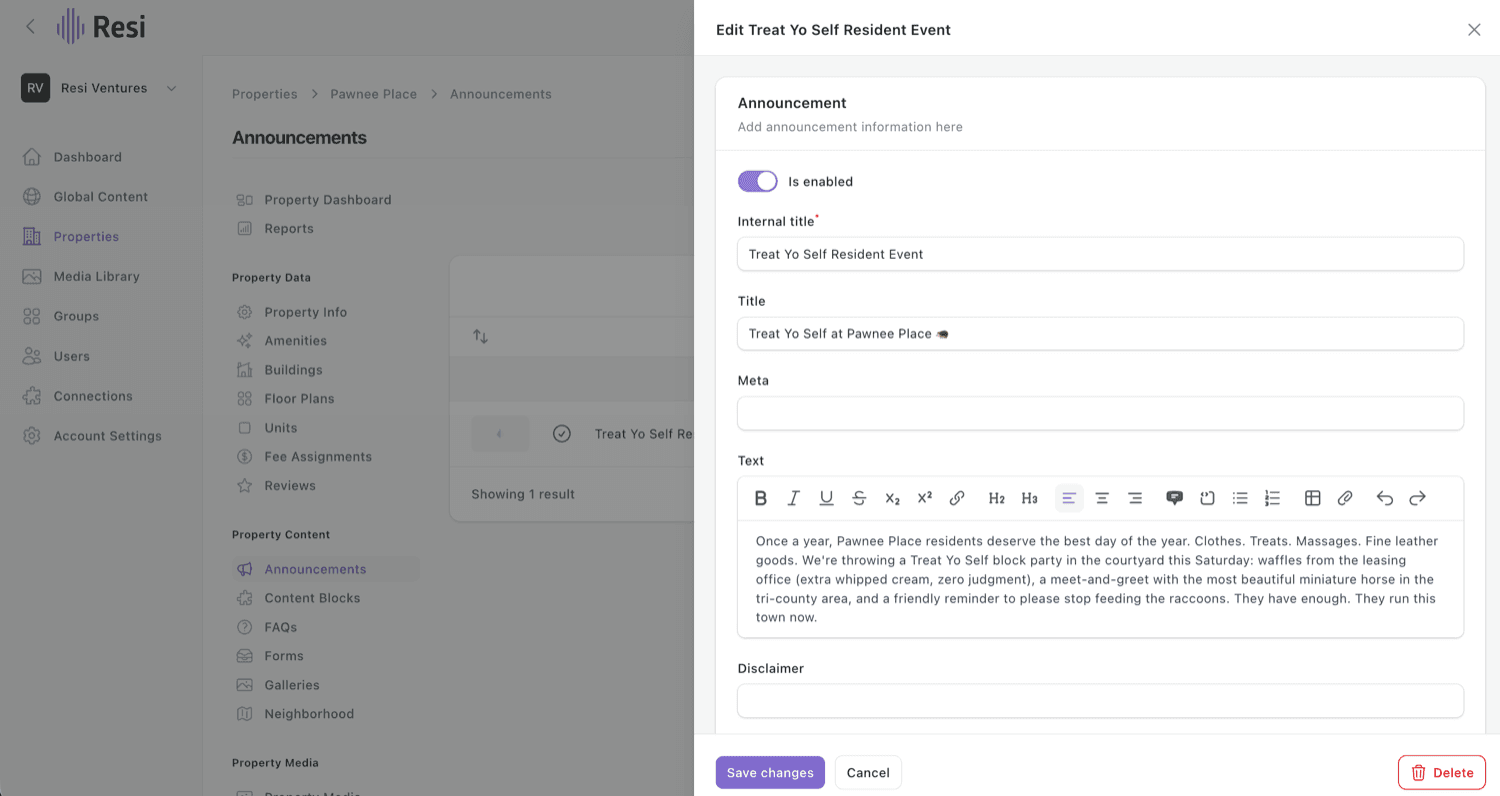1500x796 pixels.
Task: Save changes to the announcement
Action: [x=770, y=773]
